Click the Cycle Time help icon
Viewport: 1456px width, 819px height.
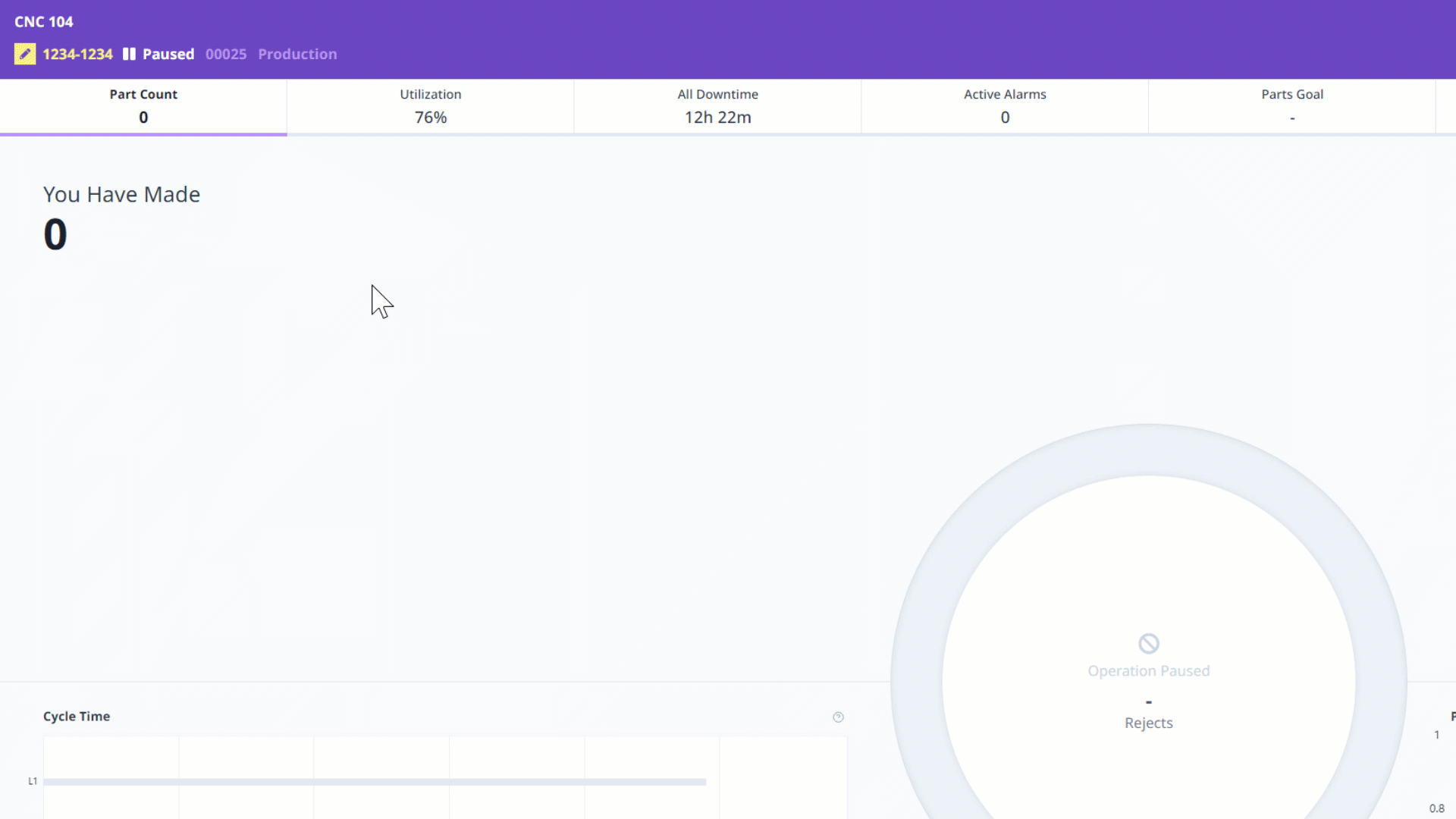838,717
